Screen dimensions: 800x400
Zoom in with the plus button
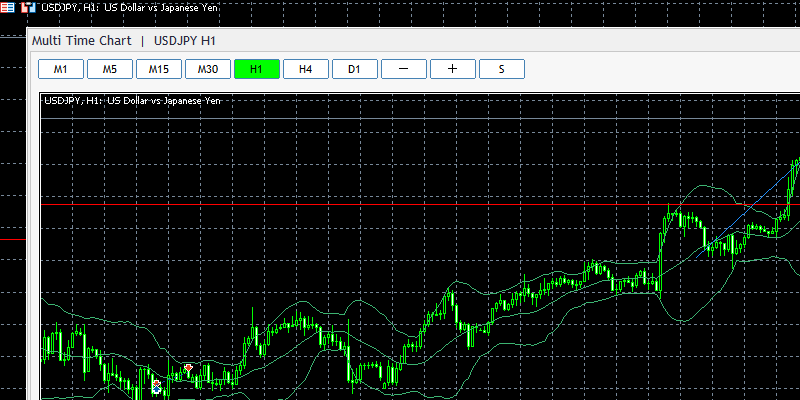coord(453,69)
